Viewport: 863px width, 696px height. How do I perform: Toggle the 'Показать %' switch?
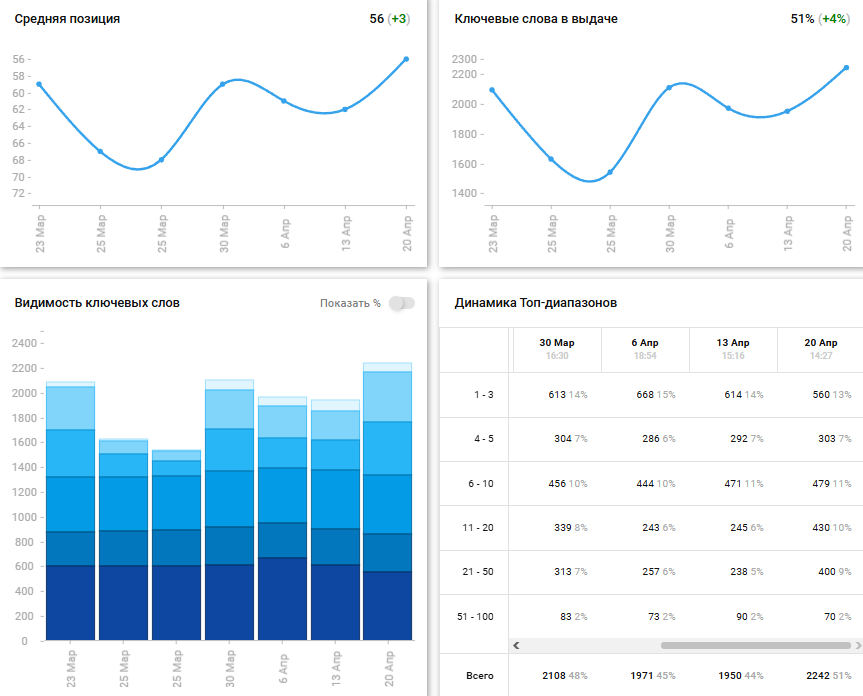402,303
